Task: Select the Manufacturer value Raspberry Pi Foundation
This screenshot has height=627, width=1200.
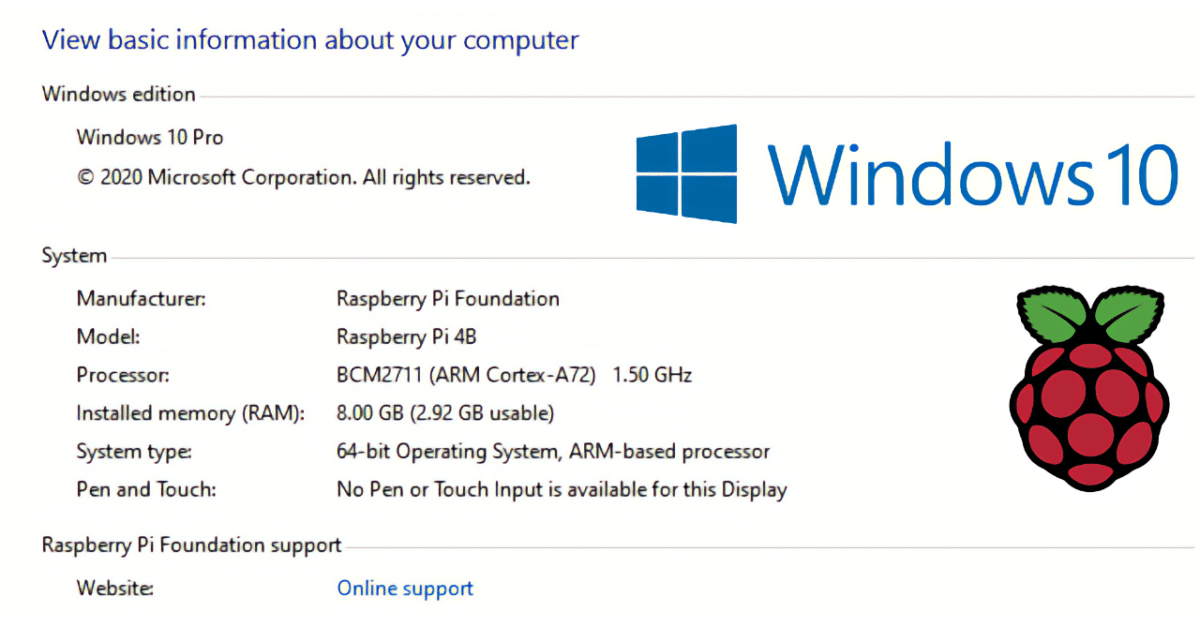Action: pyautogui.click(x=447, y=299)
